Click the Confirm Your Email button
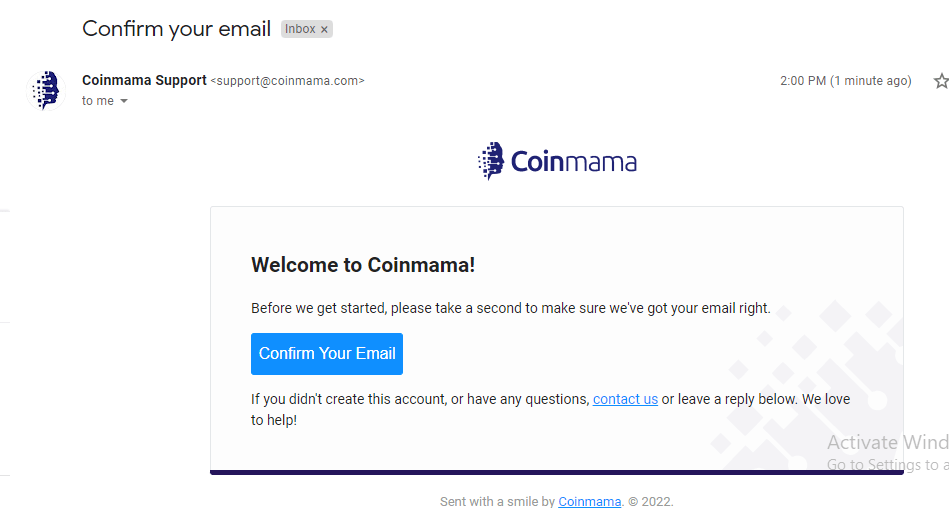 (327, 354)
